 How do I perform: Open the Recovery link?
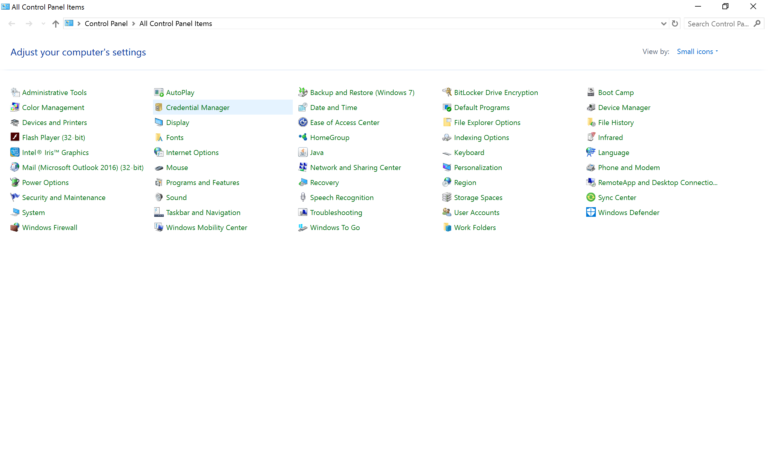[x=324, y=183]
